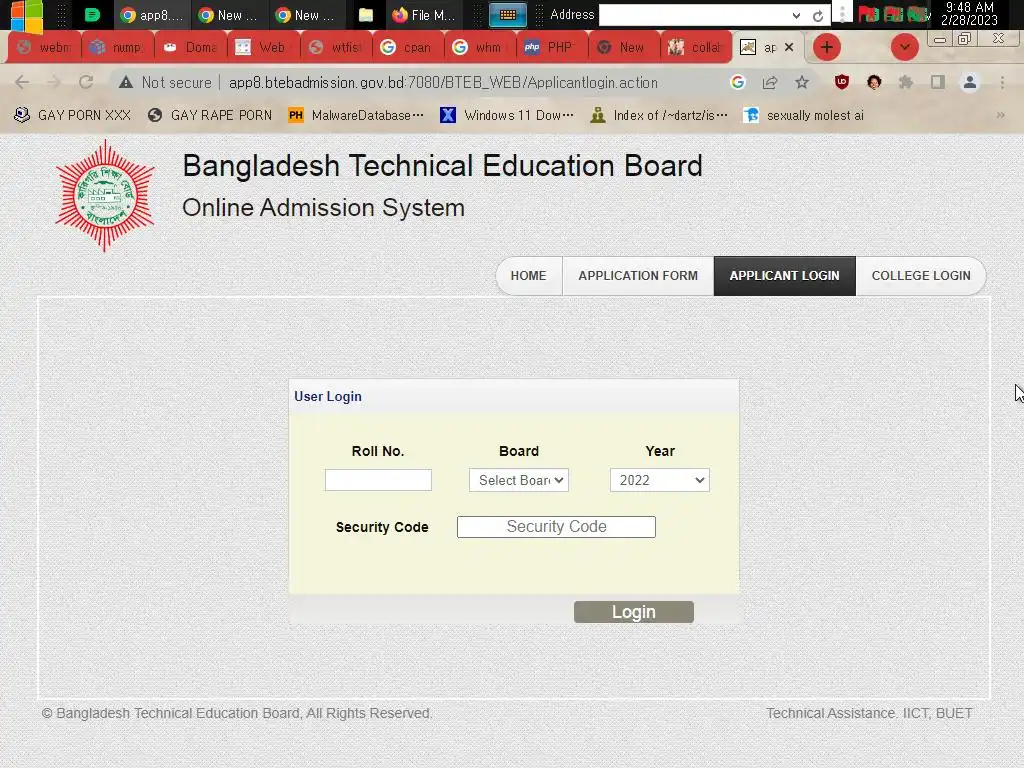The height and width of the screenshot is (768, 1024).
Task: Click the browser forward arrow
Action: (x=54, y=82)
